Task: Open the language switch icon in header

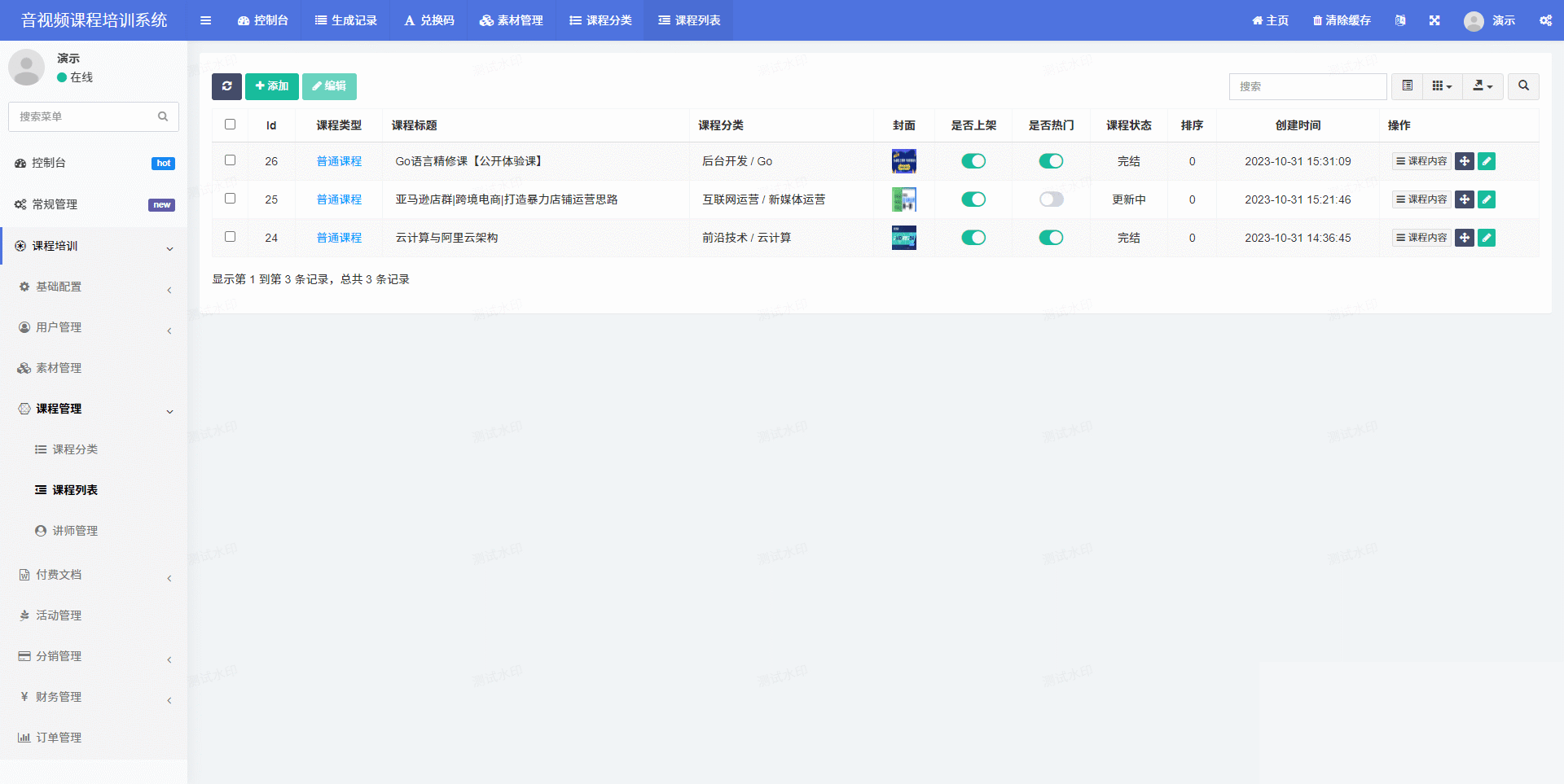Action: click(1400, 20)
